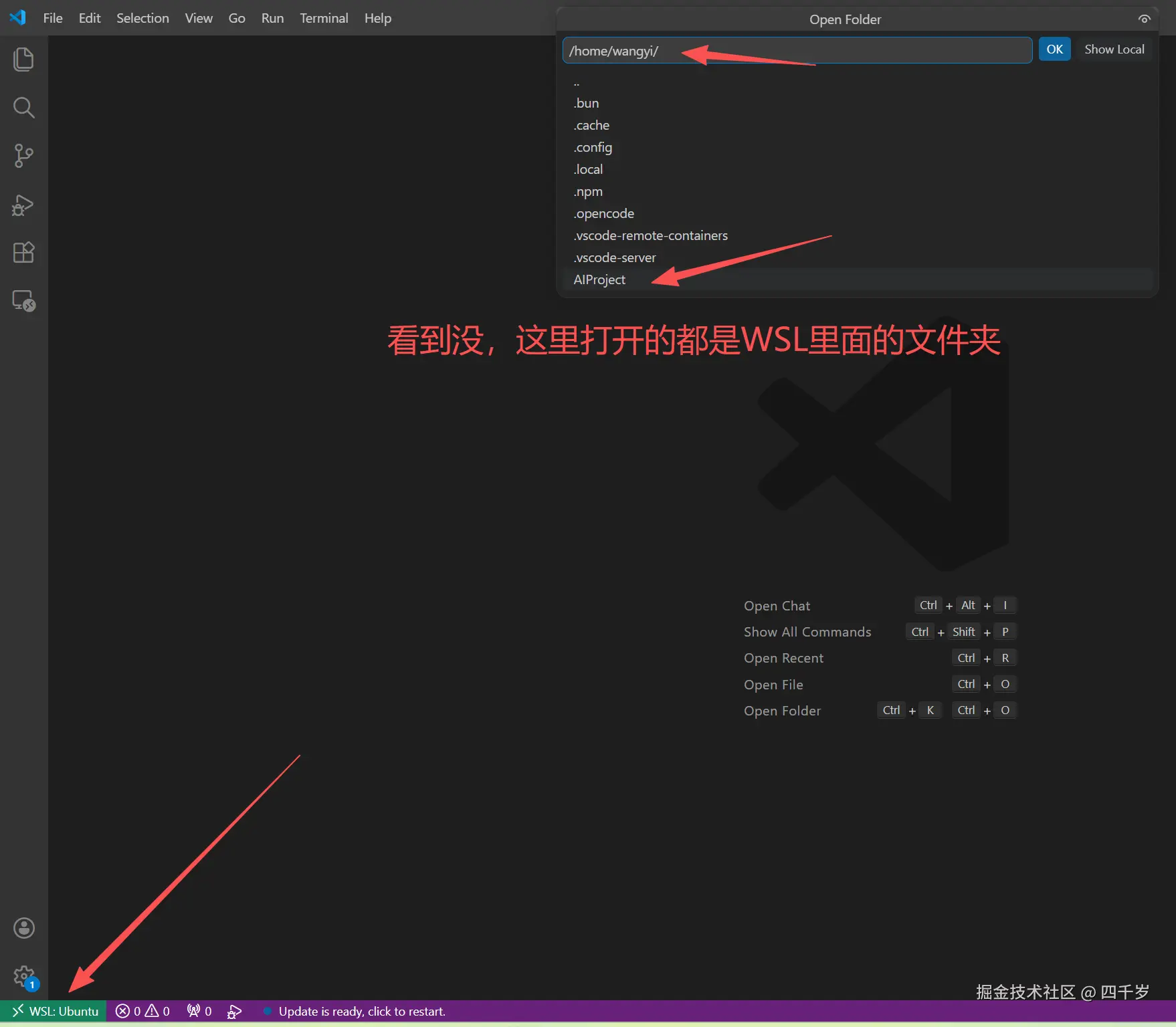Select the .vscode-remote-containers folder entry
Viewport: 1176px width, 1027px height.
[x=857, y=235]
